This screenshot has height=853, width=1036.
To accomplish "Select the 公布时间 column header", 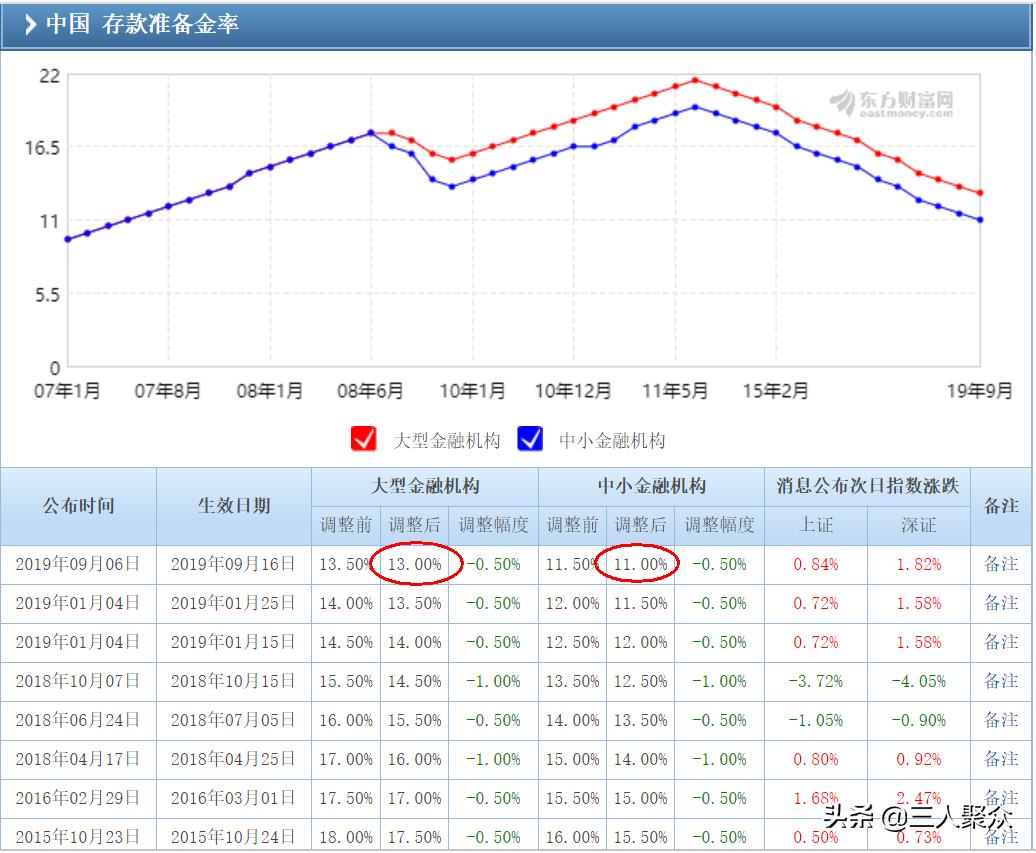I will coord(79,506).
